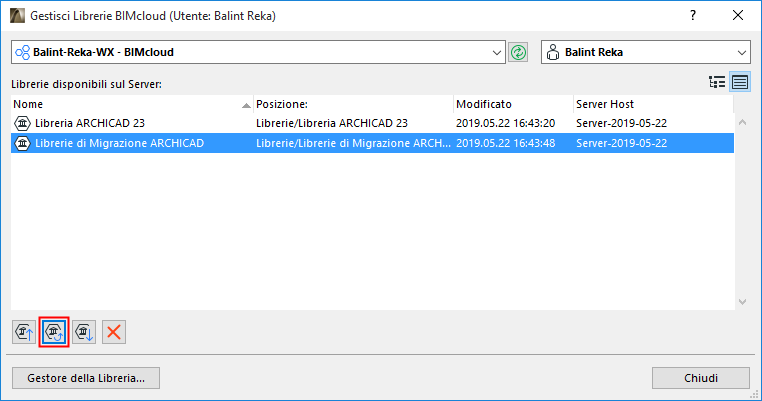Open Gestore della Libreria button
762x401 pixels.
(86, 378)
